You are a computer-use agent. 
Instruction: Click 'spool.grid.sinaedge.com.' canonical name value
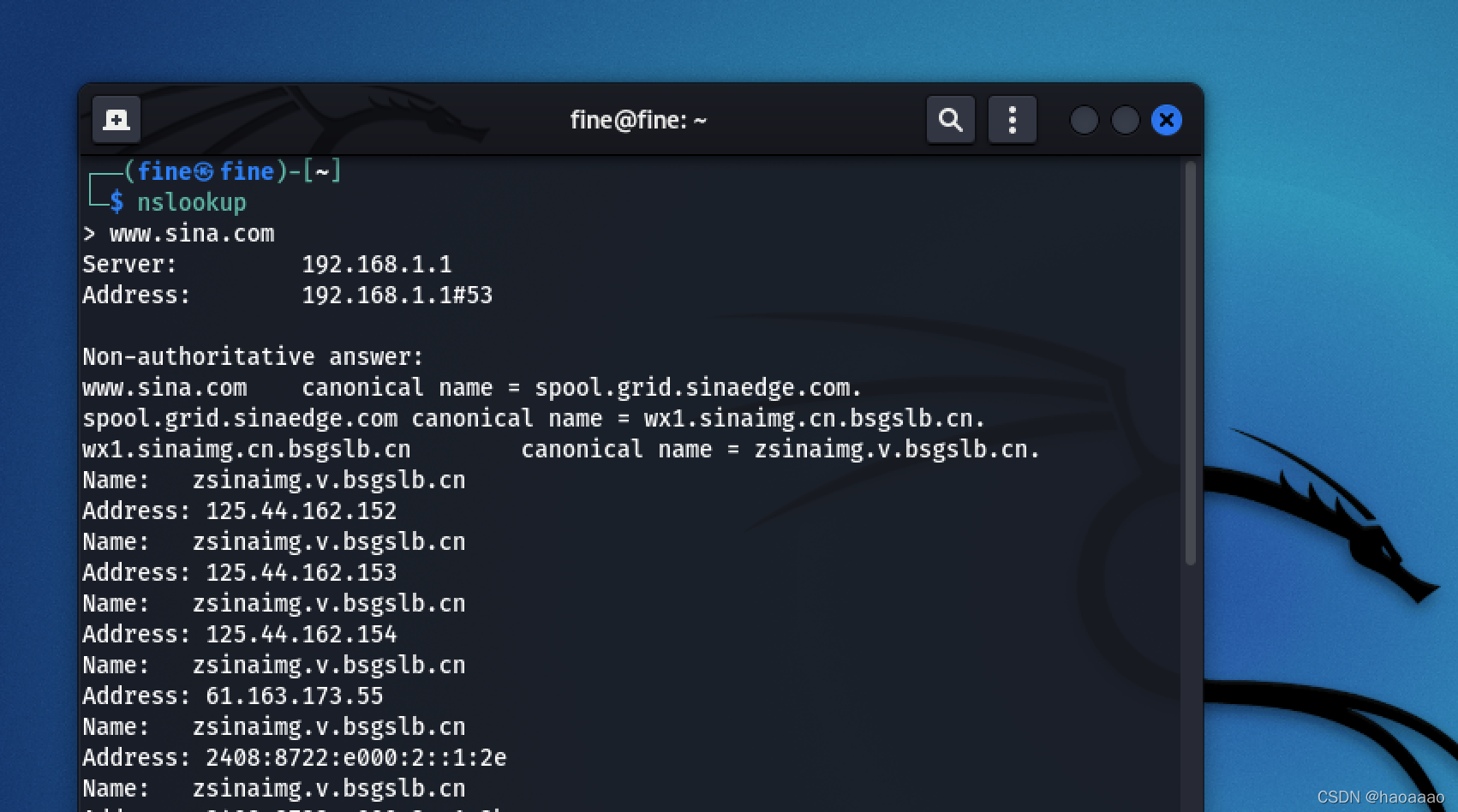coord(698,388)
